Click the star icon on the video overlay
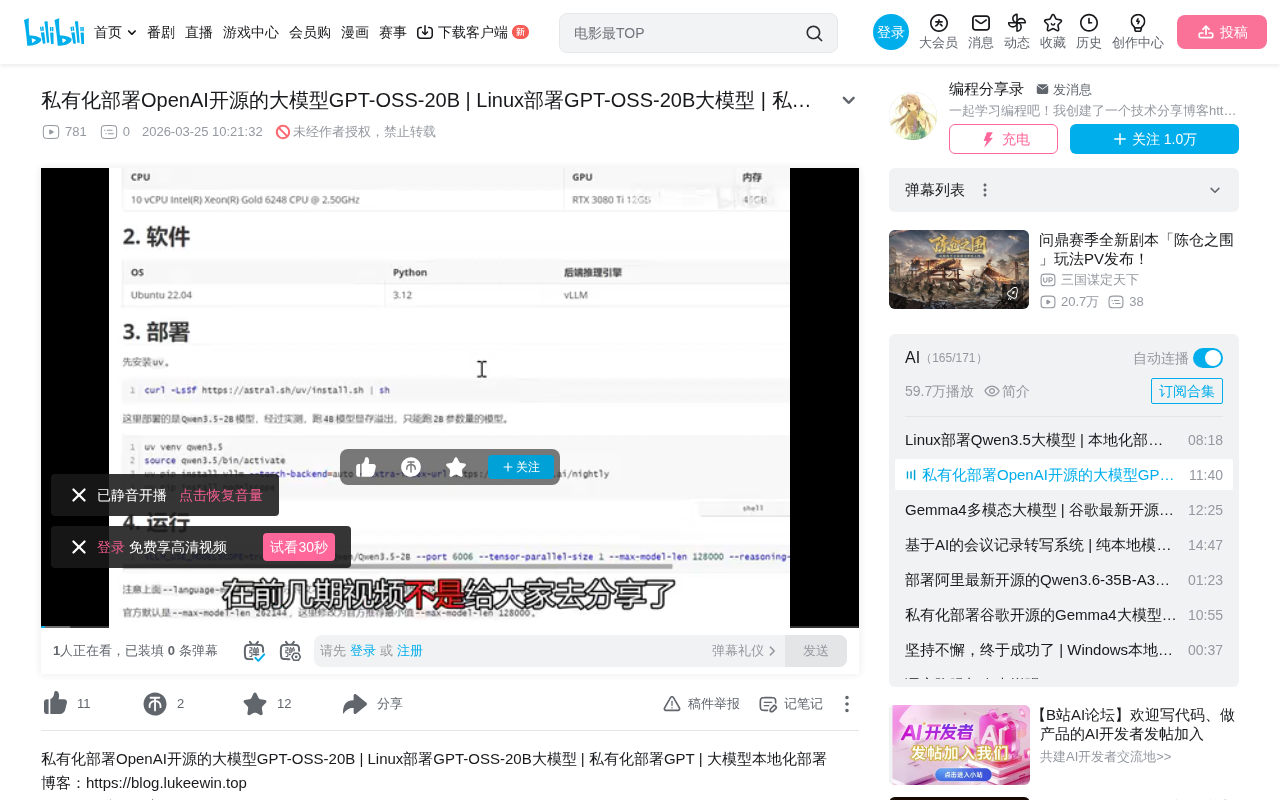1280x800 pixels. pyautogui.click(x=456, y=467)
